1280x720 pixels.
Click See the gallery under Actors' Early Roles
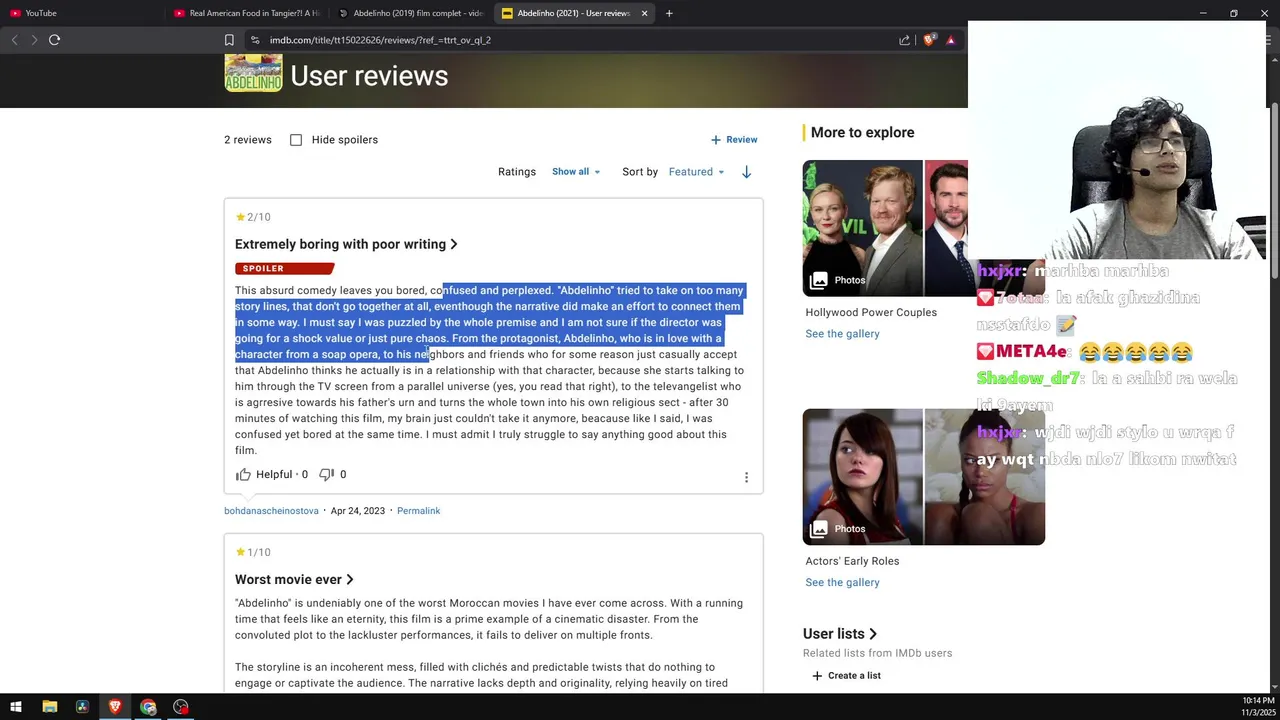point(842,583)
